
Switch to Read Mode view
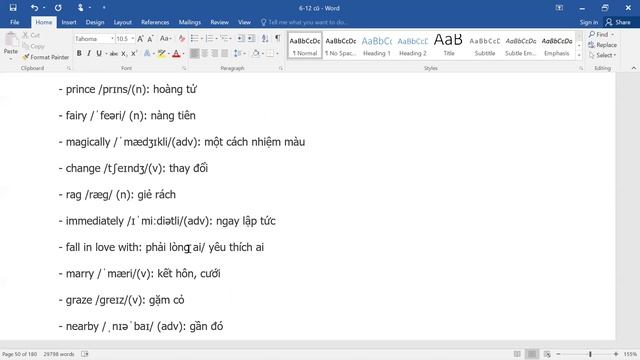tap(517, 354)
